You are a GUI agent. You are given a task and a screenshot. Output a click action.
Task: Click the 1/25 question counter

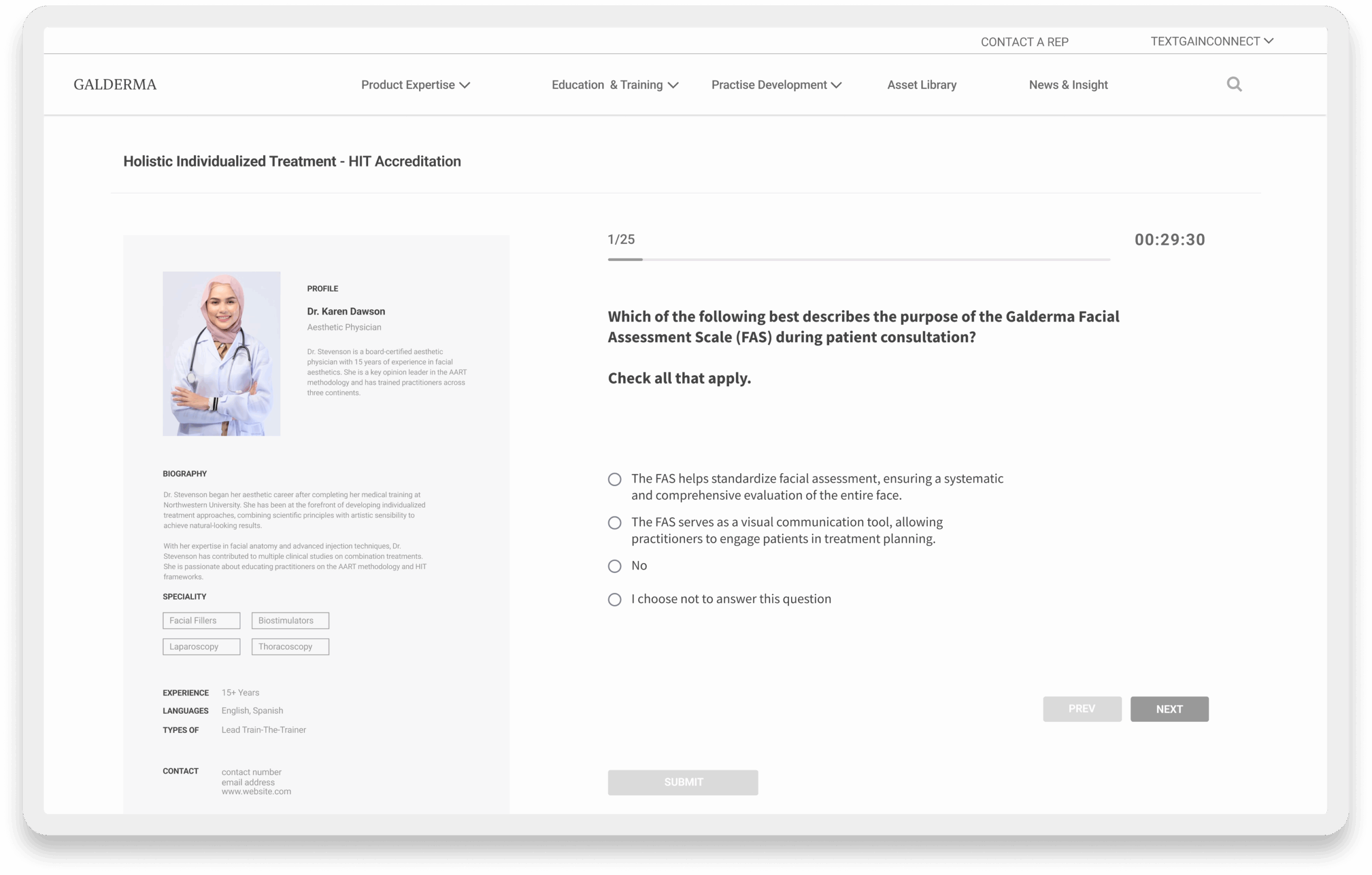pos(621,240)
